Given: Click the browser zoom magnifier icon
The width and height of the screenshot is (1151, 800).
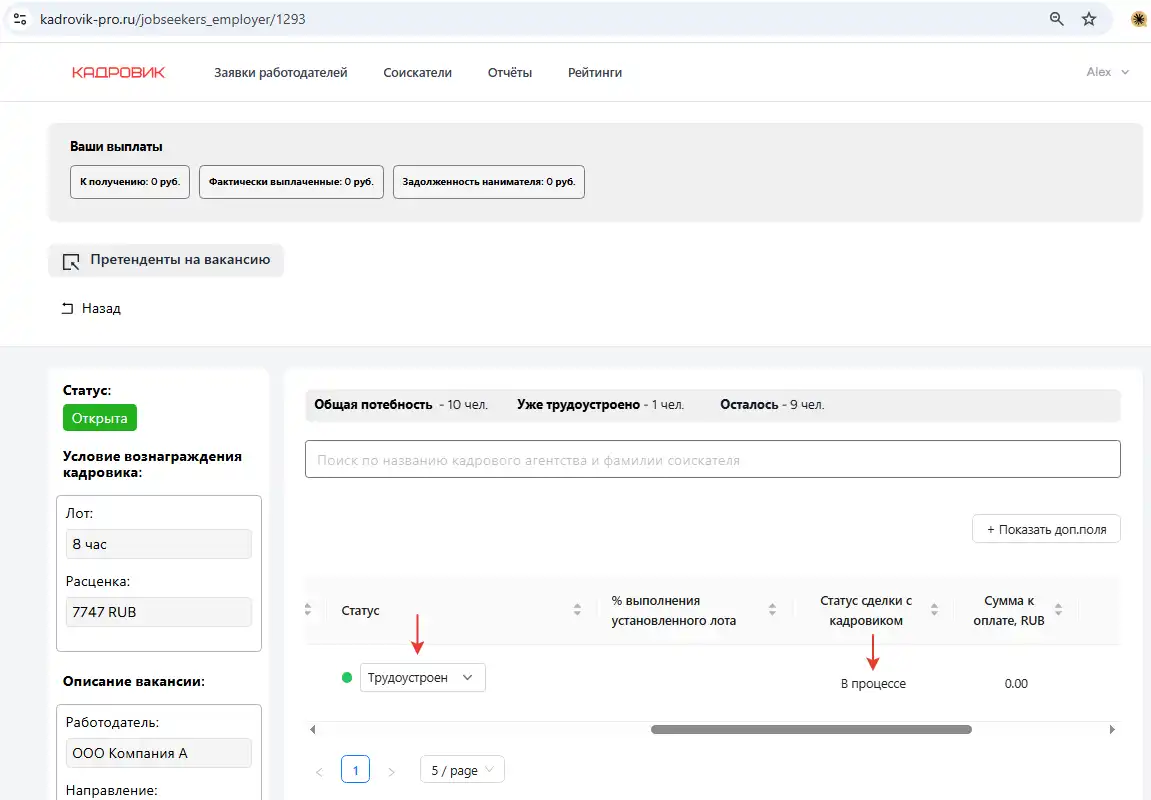Looking at the screenshot, I should [x=1056, y=19].
